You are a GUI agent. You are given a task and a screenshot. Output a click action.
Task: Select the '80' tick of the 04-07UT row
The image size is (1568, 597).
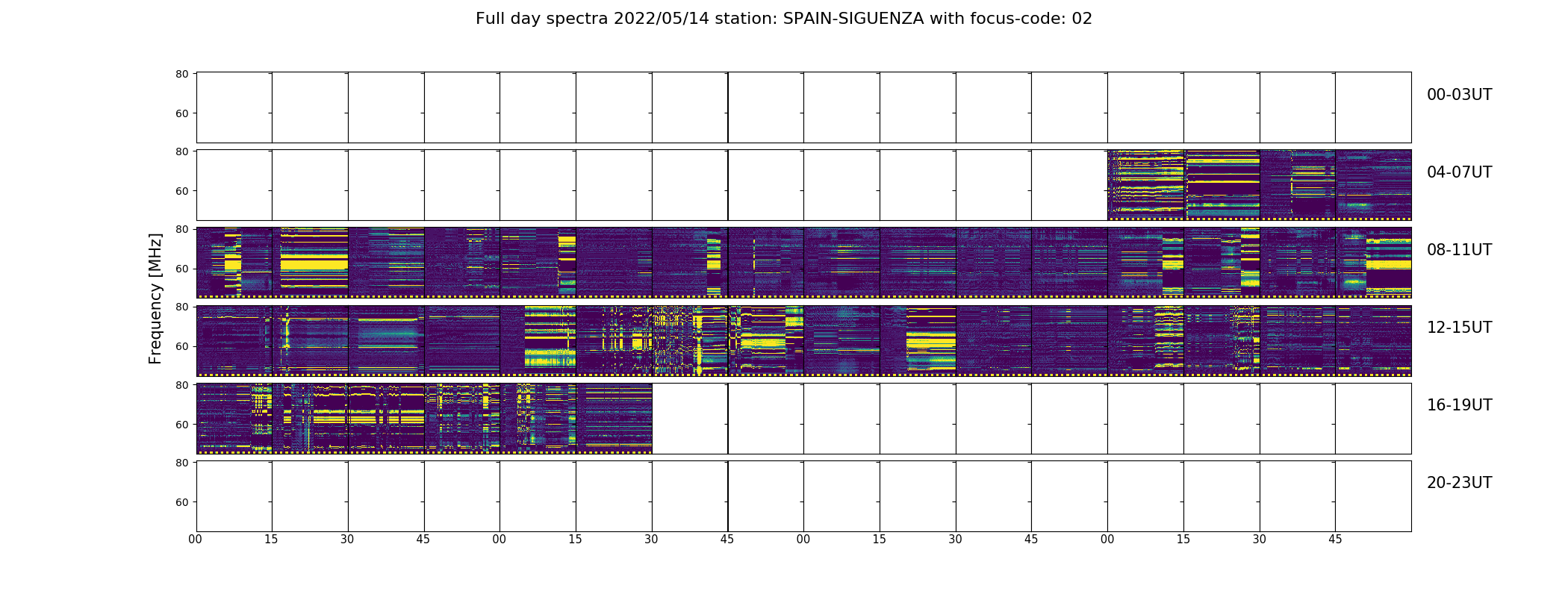pos(181,151)
